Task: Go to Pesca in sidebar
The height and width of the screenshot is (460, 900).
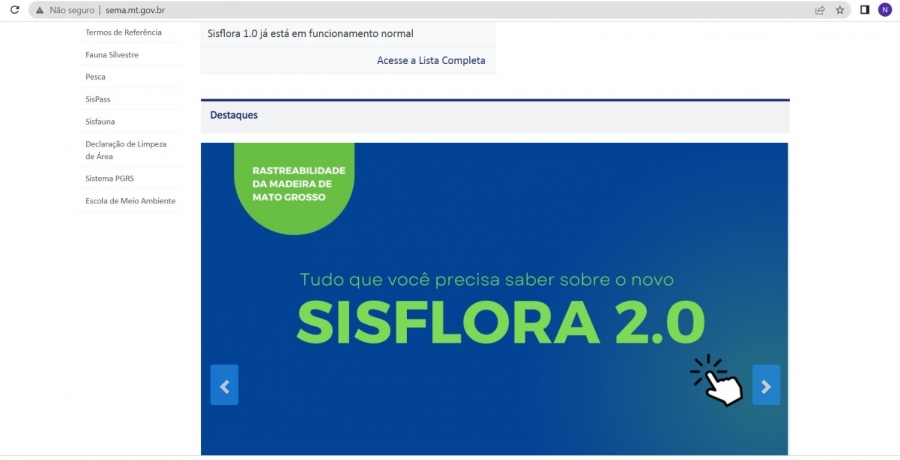Action: pos(95,76)
